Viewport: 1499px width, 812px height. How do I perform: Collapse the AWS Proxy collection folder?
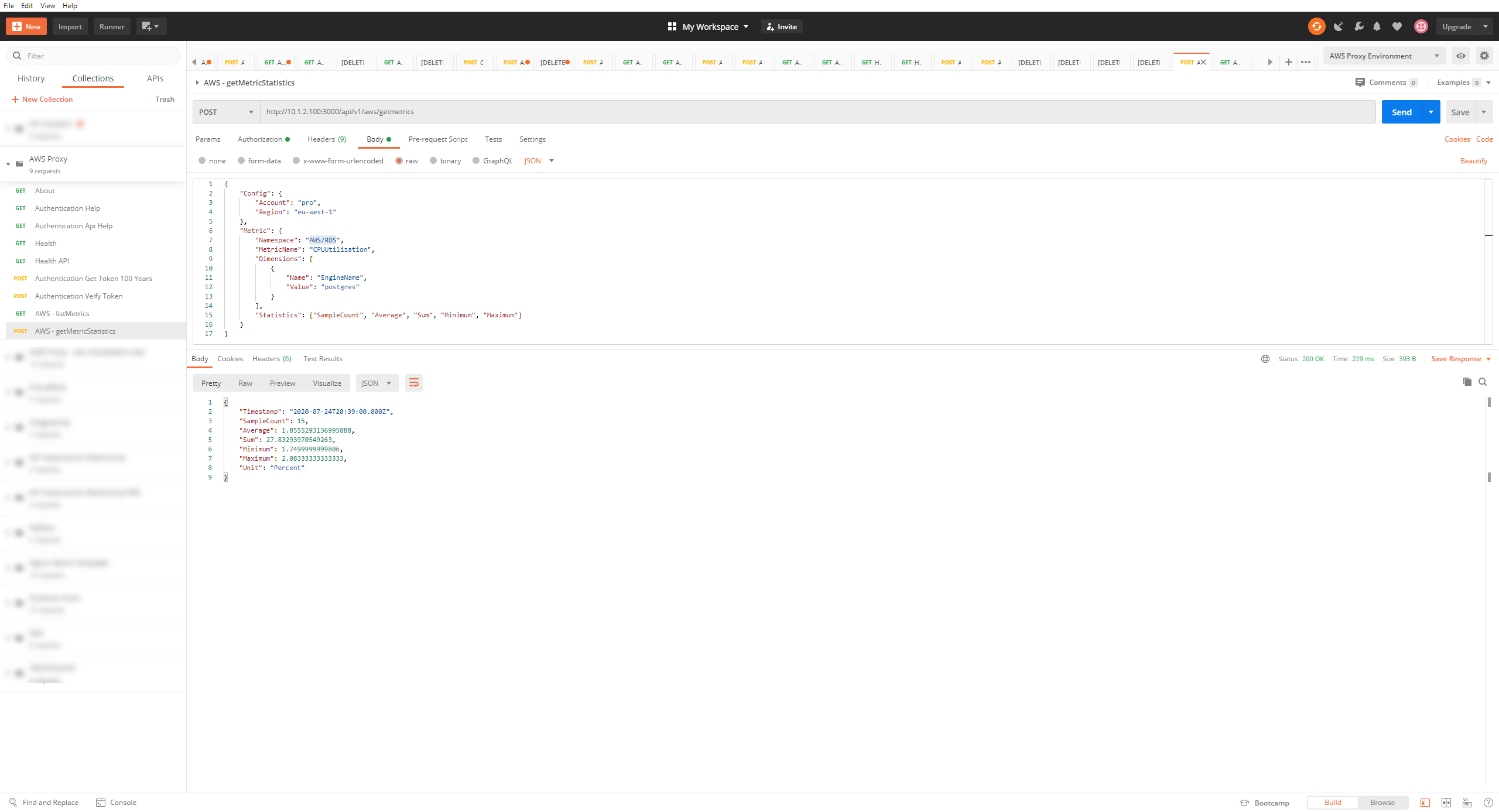coord(8,164)
